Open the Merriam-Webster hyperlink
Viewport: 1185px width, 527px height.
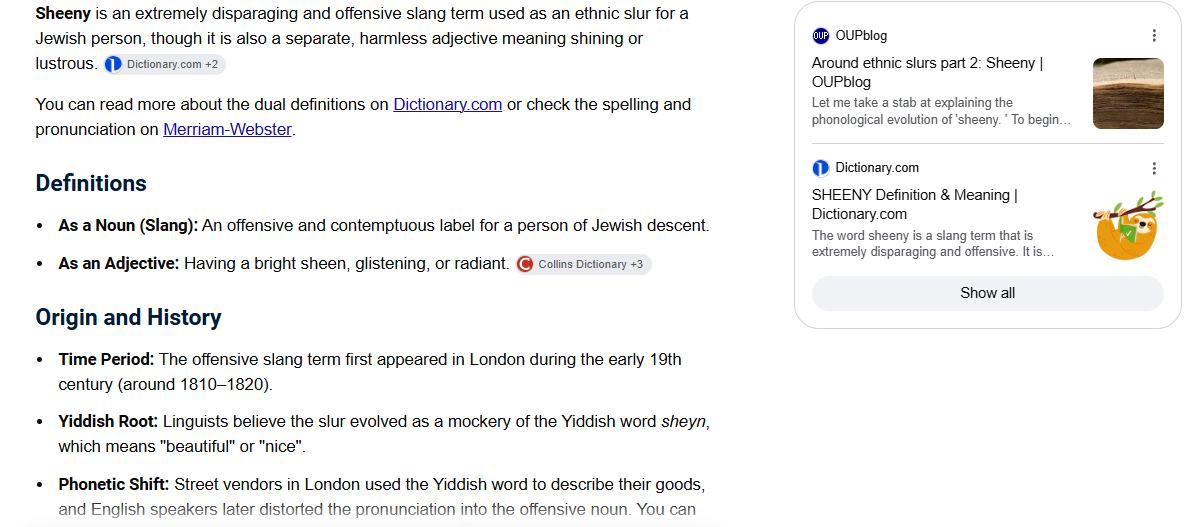[x=227, y=129]
